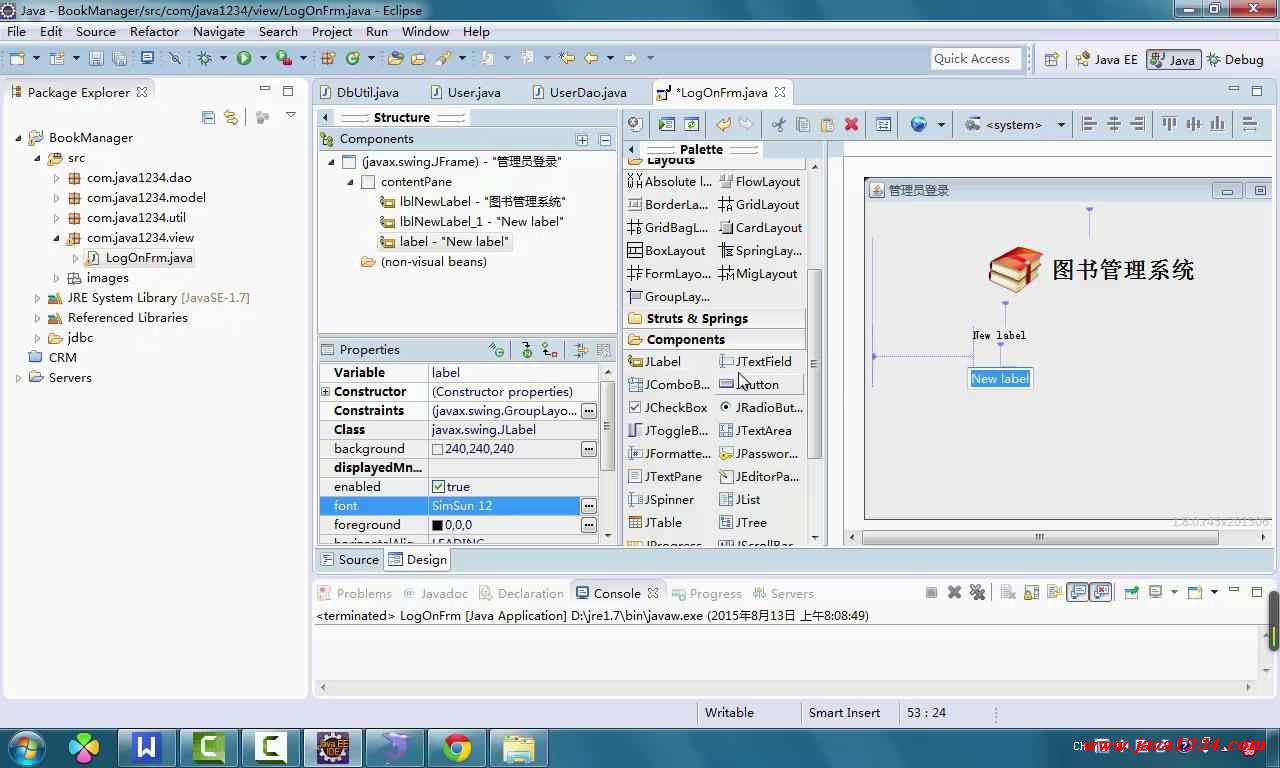This screenshot has height=768, width=1280.
Task: Click the Save disk icon
Action: tap(96, 58)
